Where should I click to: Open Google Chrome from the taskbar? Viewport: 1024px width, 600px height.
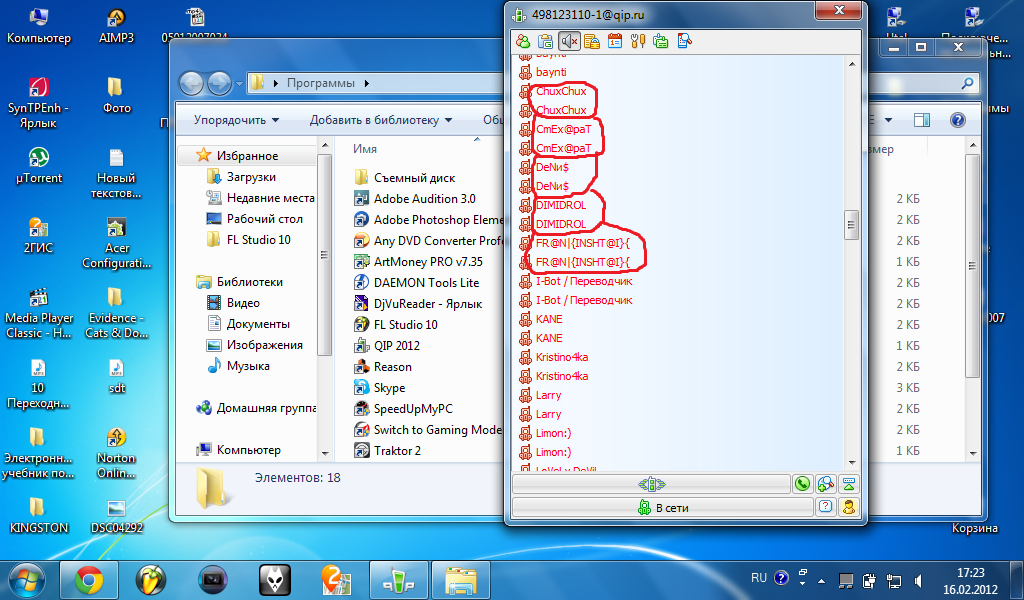pos(89,580)
